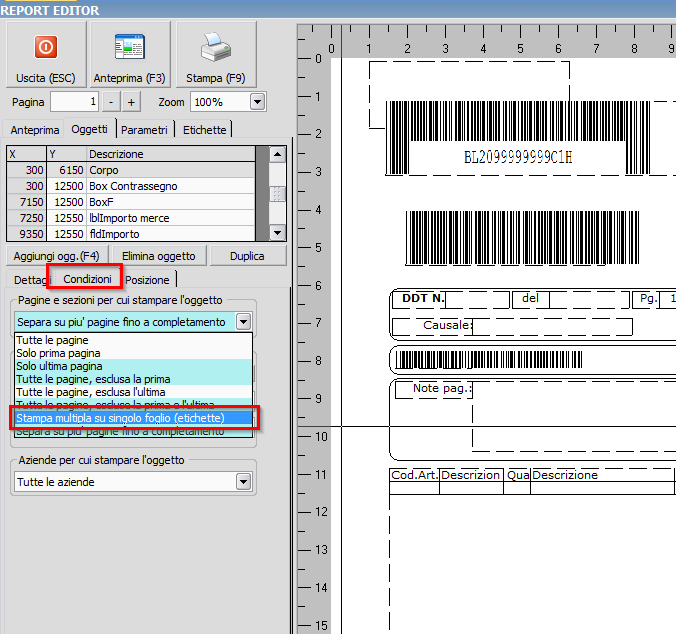Open the Condizioni sub-tab
676x634 pixels.
87,279
